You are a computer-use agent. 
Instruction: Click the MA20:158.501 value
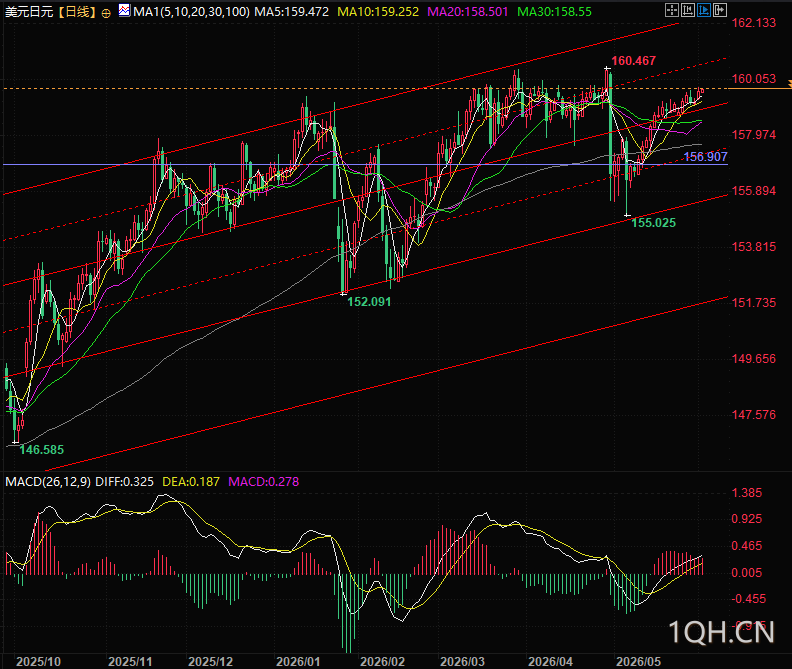pyautogui.click(x=468, y=12)
